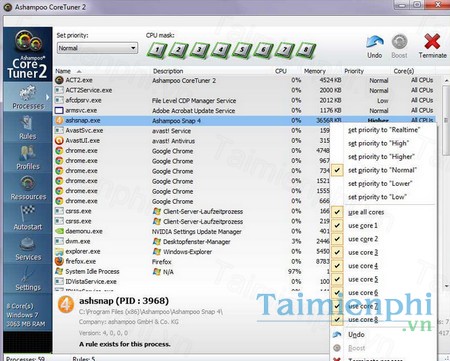The height and width of the screenshot is (361, 450).
Task: Click the process list scroll-down arrow
Action: [x=446, y=286]
